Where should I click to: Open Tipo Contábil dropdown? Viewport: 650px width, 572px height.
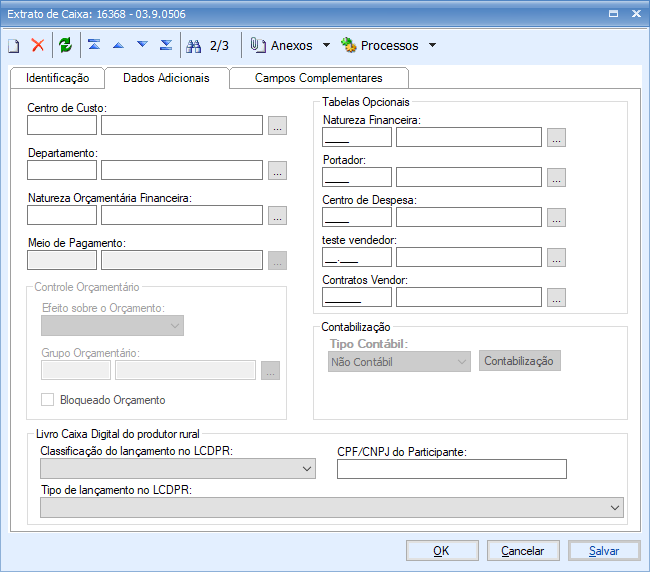tap(399, 362)
